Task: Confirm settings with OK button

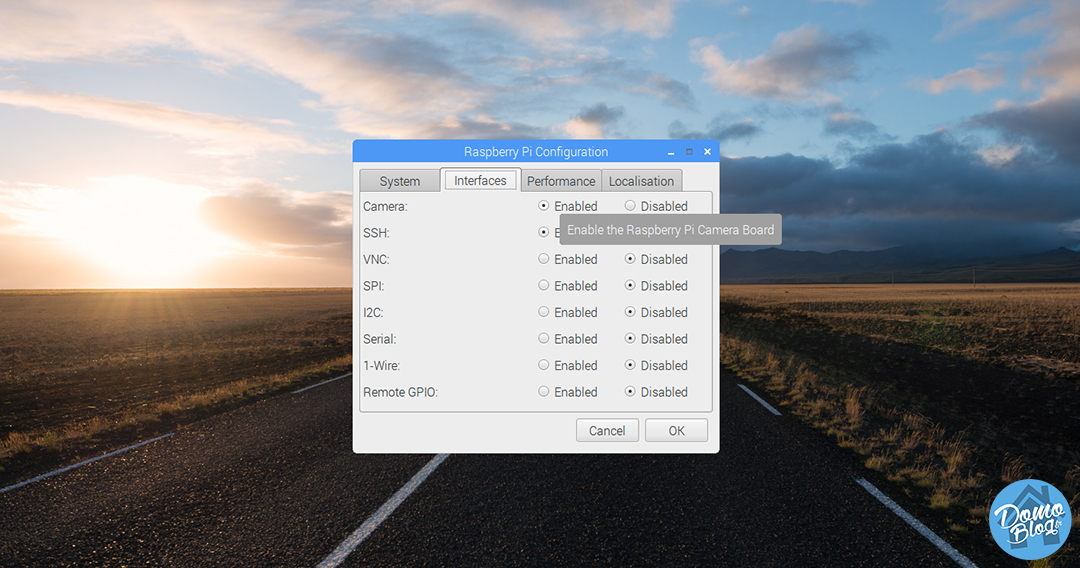Action: (x=676, y=430)
